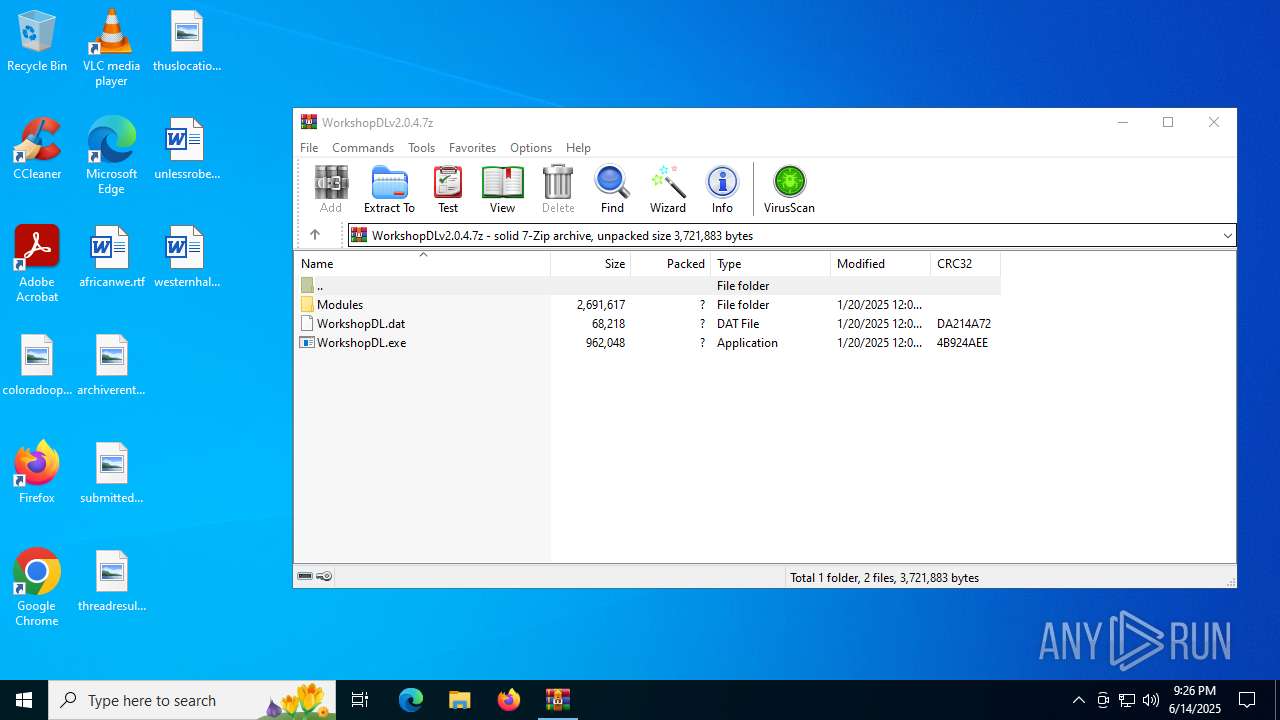Click the drive icon in the status bar
1280x720 pixels.
point(305,576)
